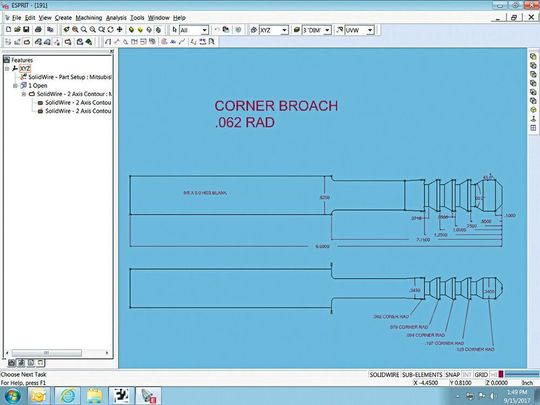
Task: Open the Window menu
Action: [158, 18]
